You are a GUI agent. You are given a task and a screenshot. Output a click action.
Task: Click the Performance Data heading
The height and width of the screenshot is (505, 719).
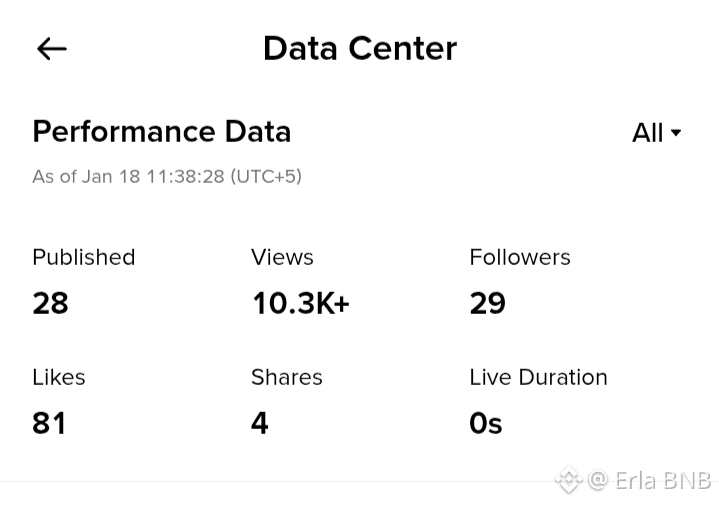pos(161,131)
